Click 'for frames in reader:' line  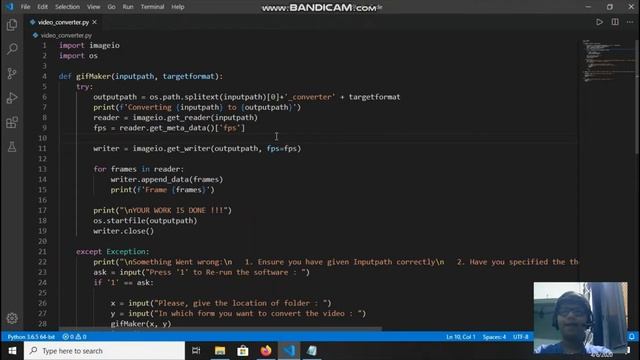pyautogui.click(x=138, y=169)
